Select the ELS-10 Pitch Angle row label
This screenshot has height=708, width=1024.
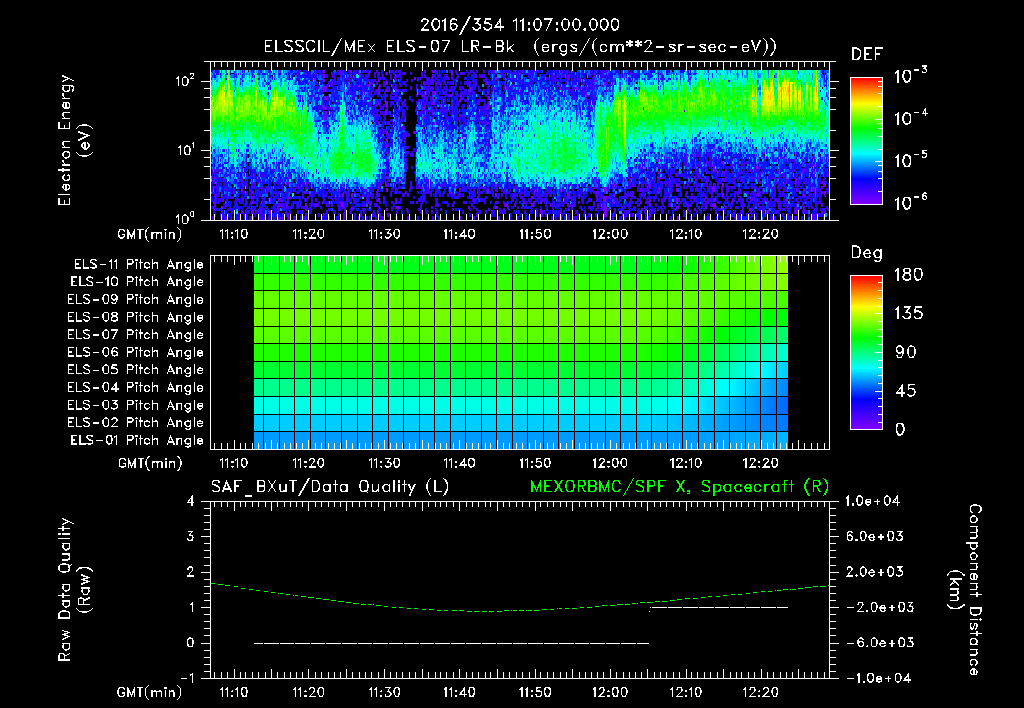(137, 282)
